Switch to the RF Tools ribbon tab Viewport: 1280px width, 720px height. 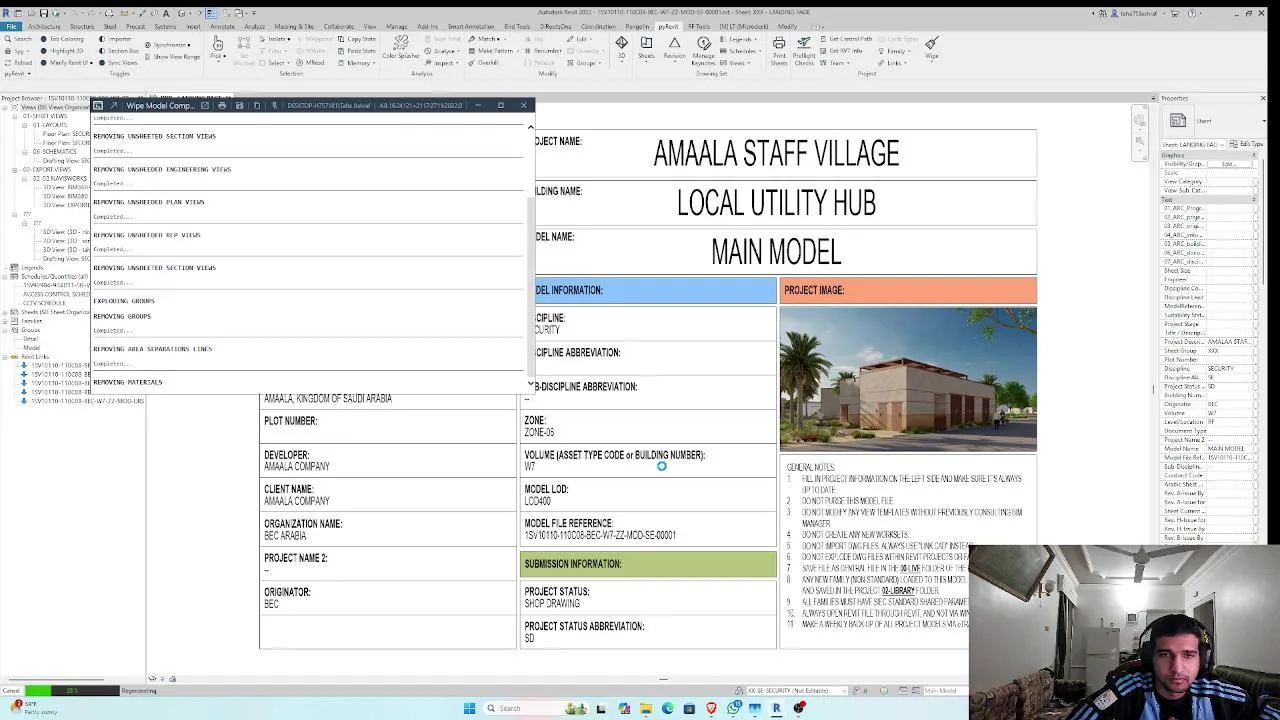(x=698, y=27)
